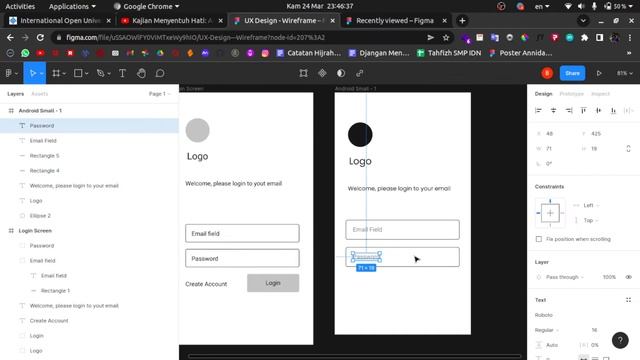Screen dimensions: 640x360
Task: Select the Pen tool
Action: [100, 73]
